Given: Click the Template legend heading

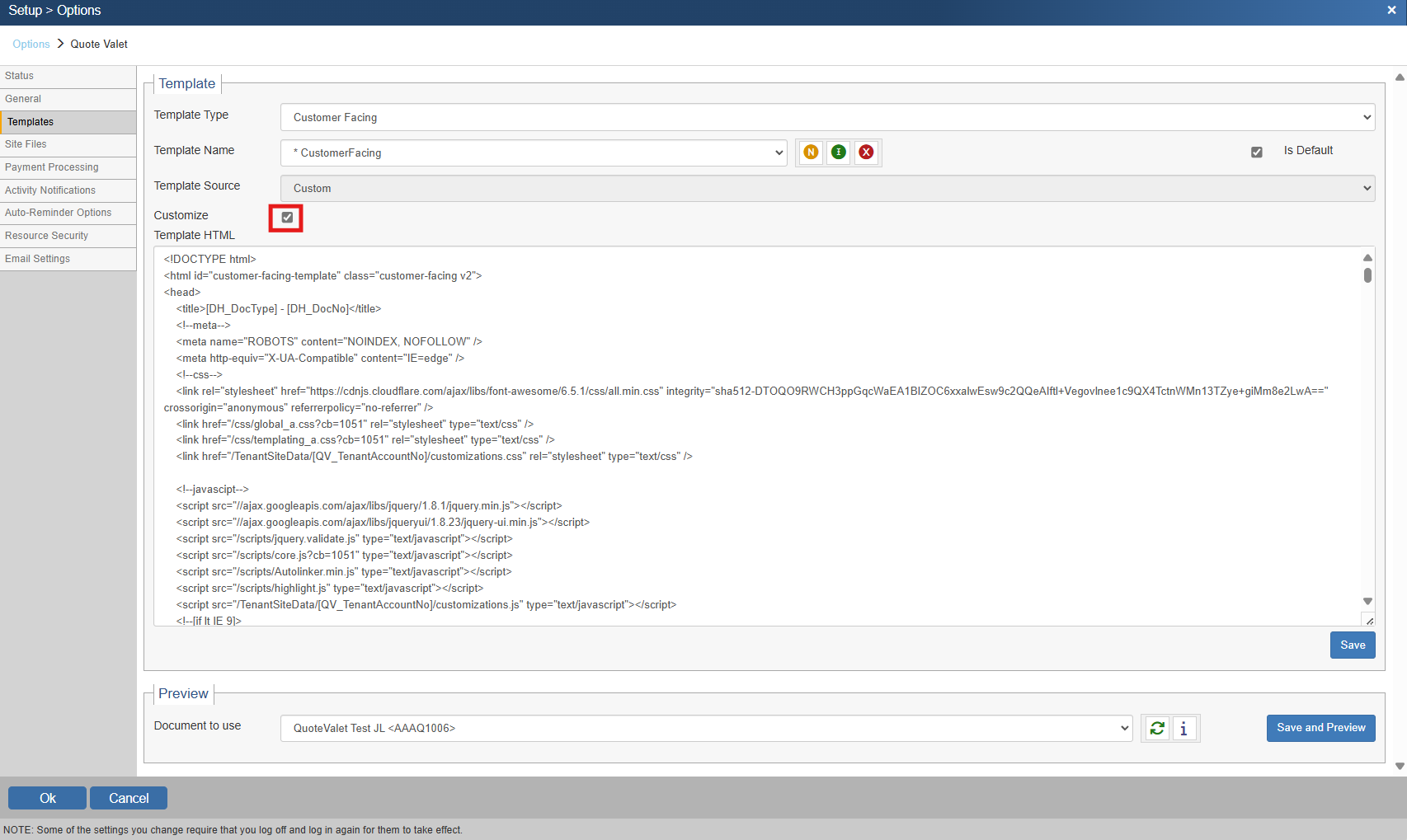Looking at the screenshot, I should pyautogui.click(x=187, y=83).
